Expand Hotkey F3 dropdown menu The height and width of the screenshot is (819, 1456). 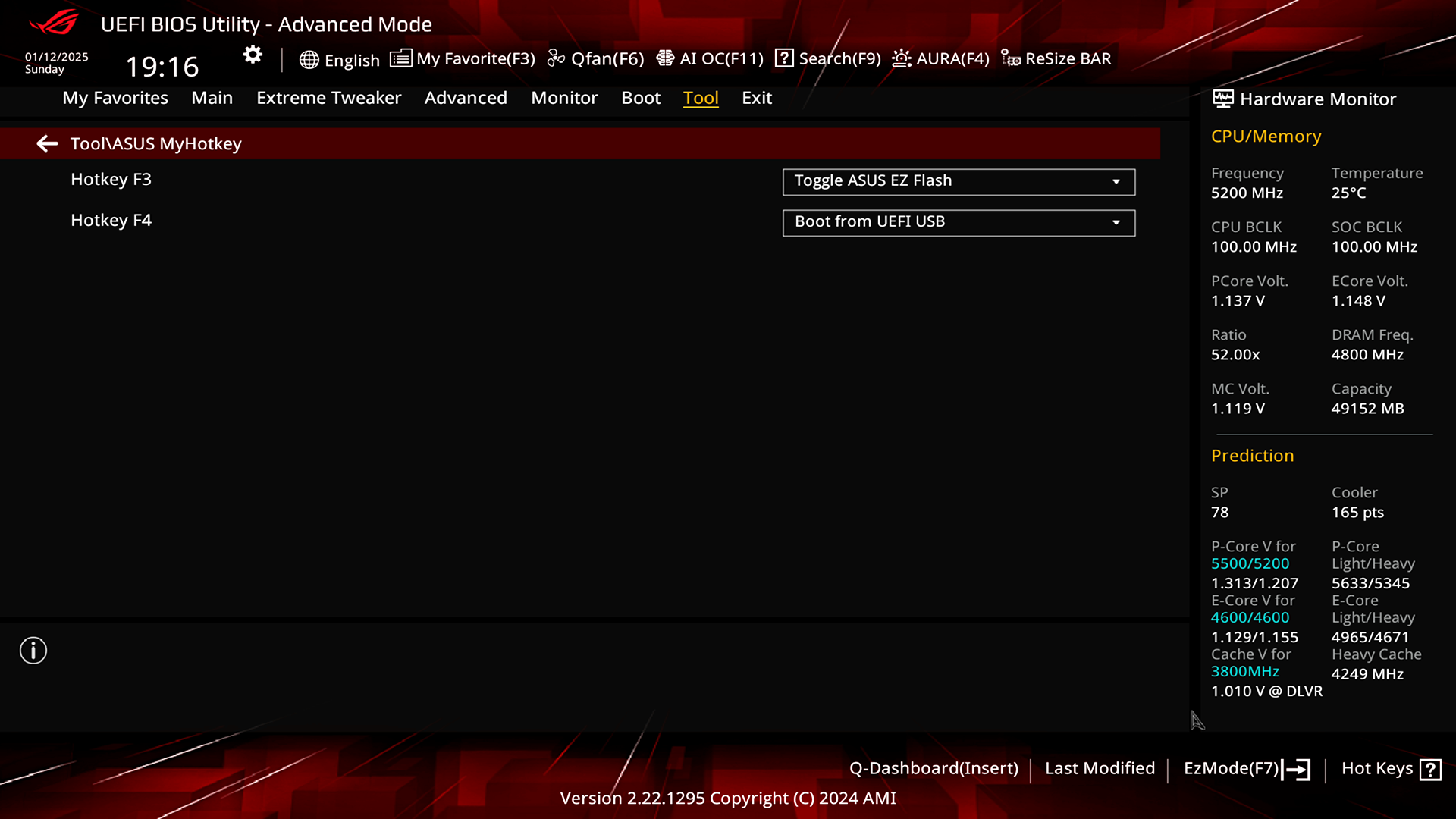point(1116,181)
